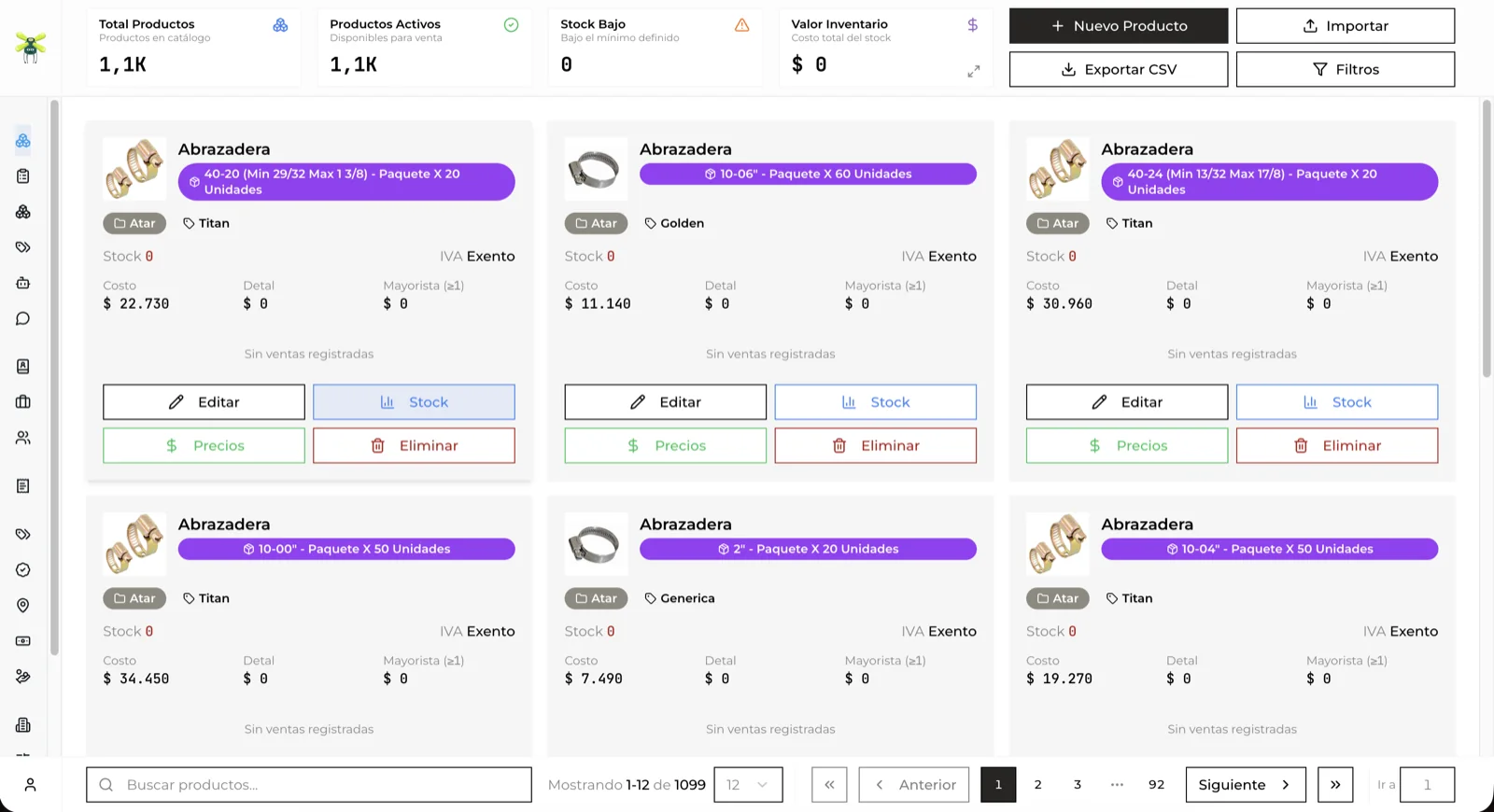
Task: Open the chat bubble icon in sidebar
Action: tap(23, 318)
